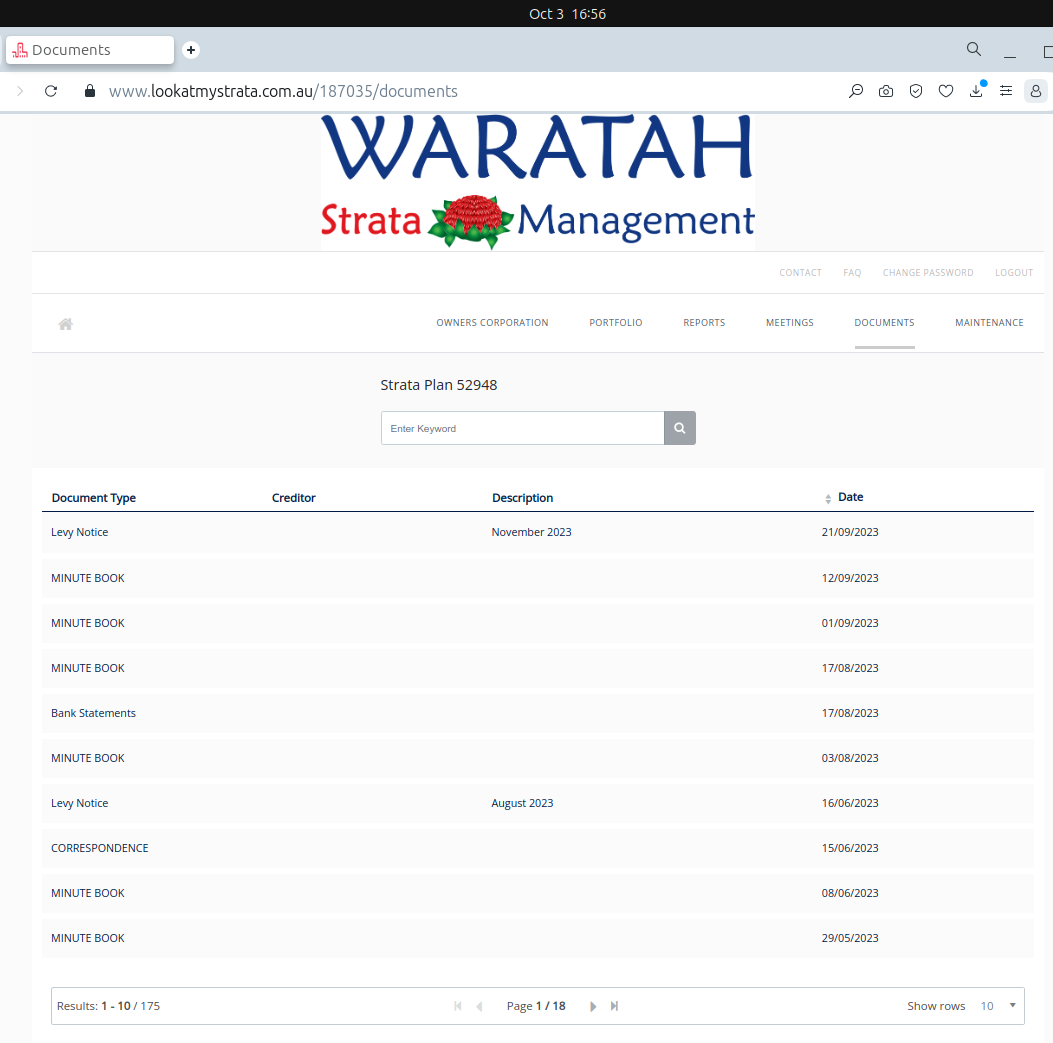Open the Maintenance menu
Image resolution: width=1053 pixels, height=1043 pixels.
[x=989, y=323]
